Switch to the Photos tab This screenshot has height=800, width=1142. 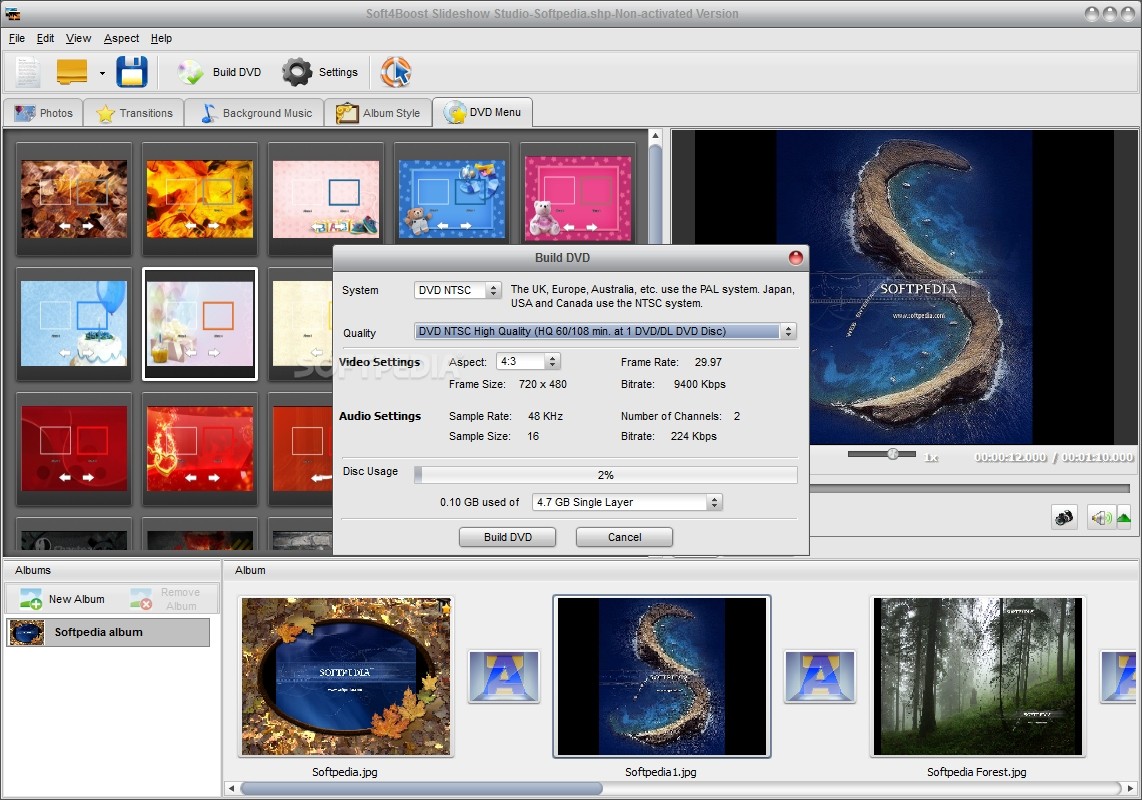[x=44, y=113]
